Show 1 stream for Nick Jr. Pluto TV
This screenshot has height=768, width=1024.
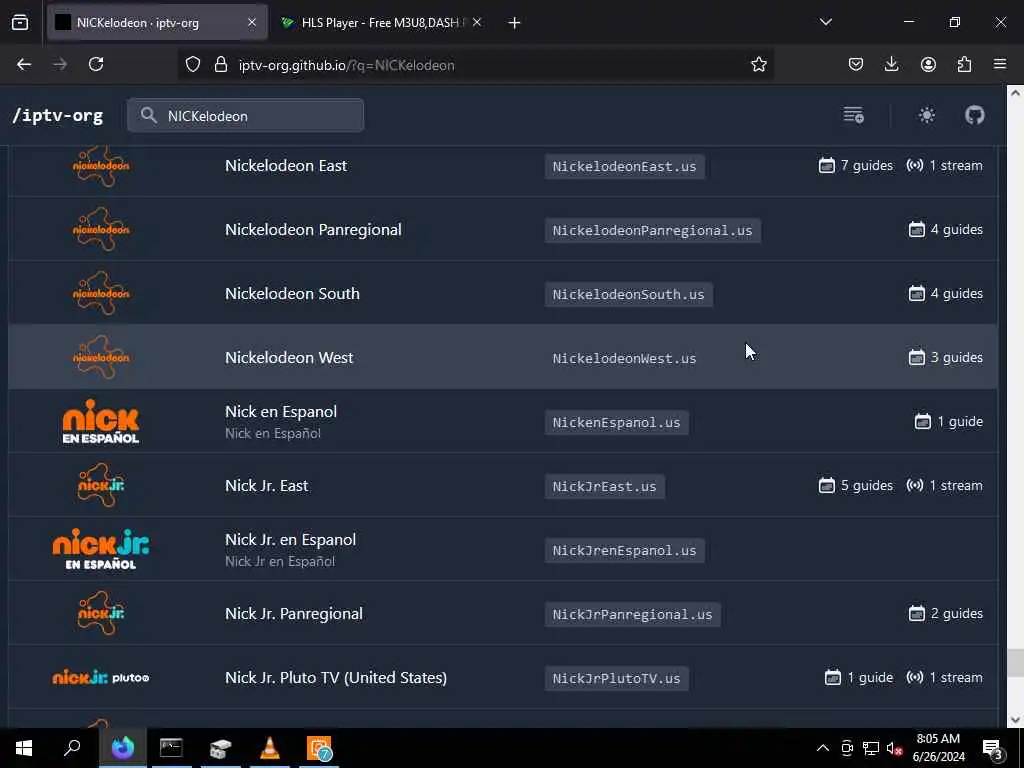(944, 678)
